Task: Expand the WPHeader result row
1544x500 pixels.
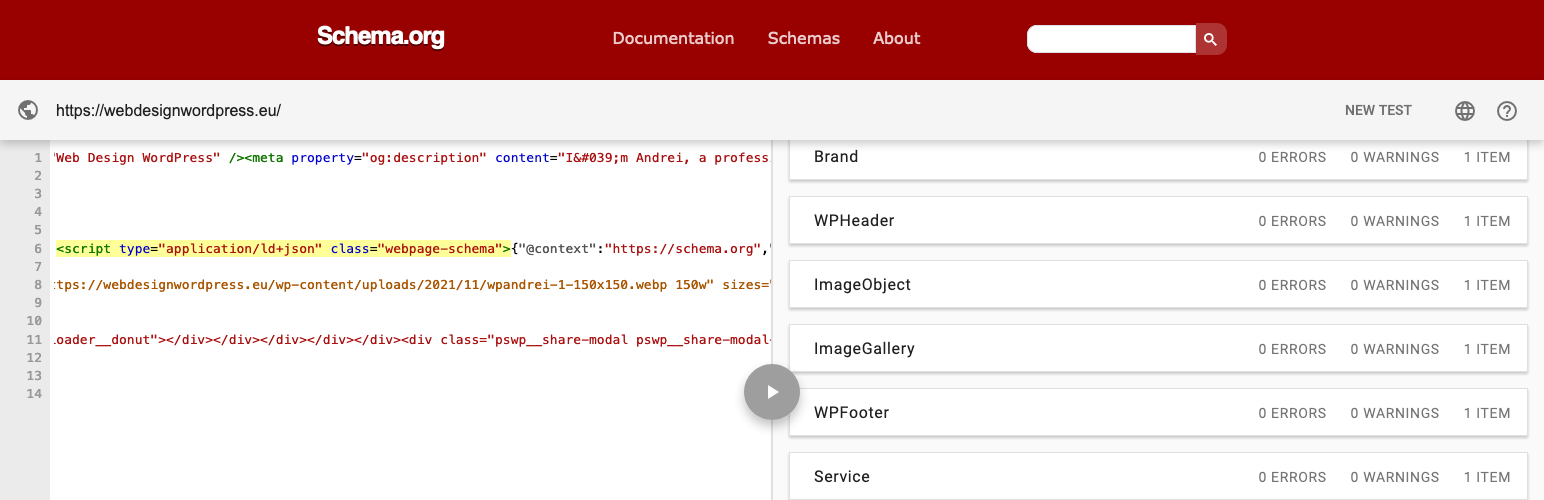Action: pyautogui.click(x=1158, y=221)
